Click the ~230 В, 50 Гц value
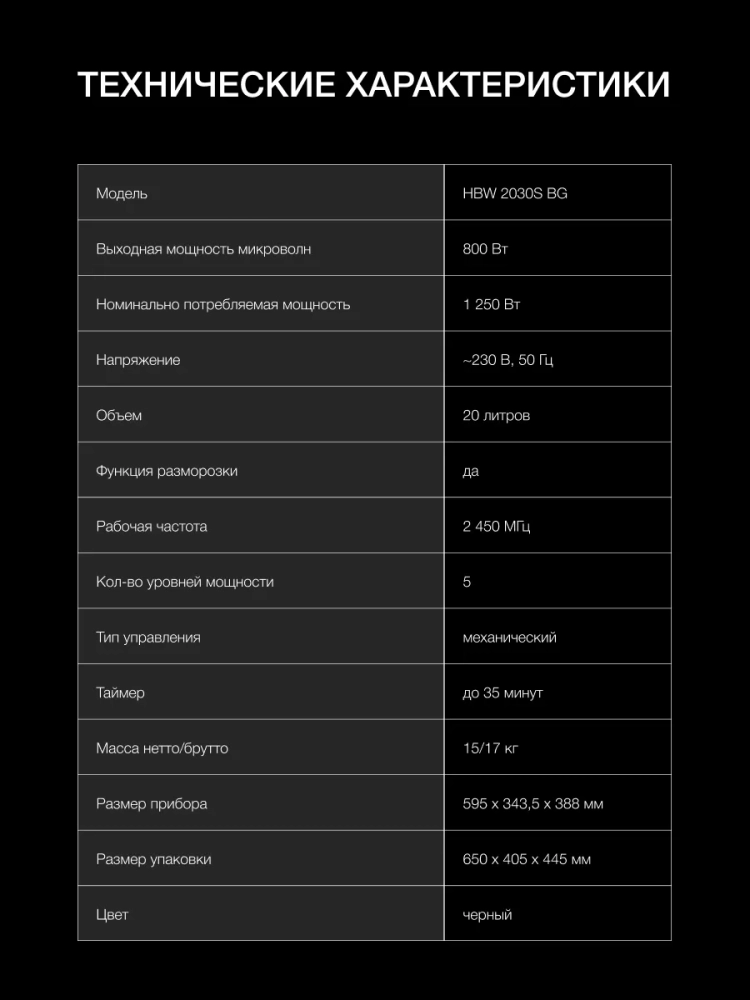 click(x=508, y=360)
